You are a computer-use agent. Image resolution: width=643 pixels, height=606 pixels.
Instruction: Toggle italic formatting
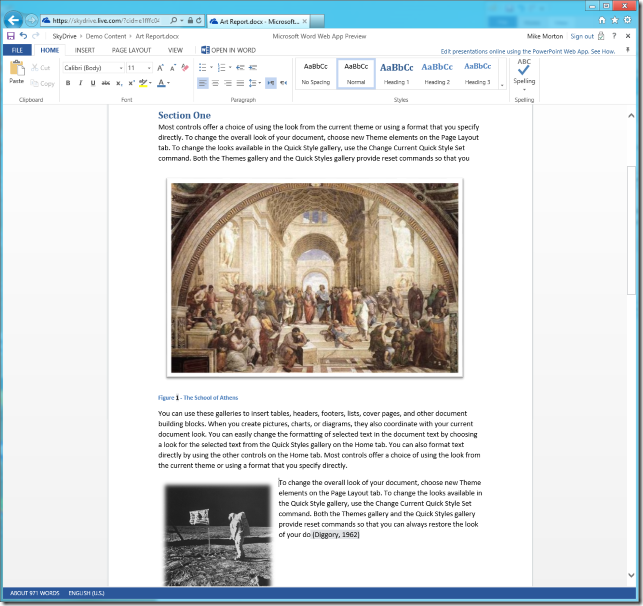[x=81, y=83]
